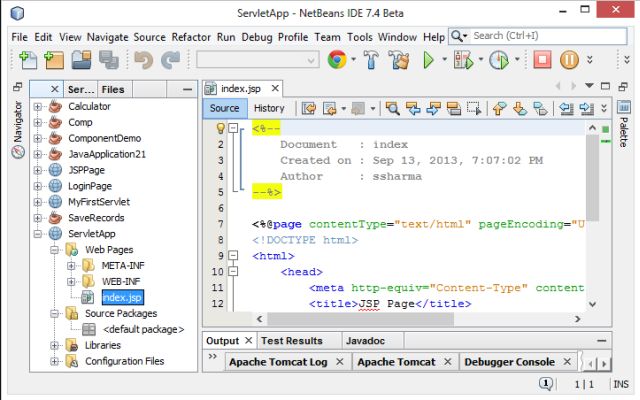The height and width of the screenshot is (400, 640).
Task: Toggle Rectangular Selection icon
Action: point(474,108)
